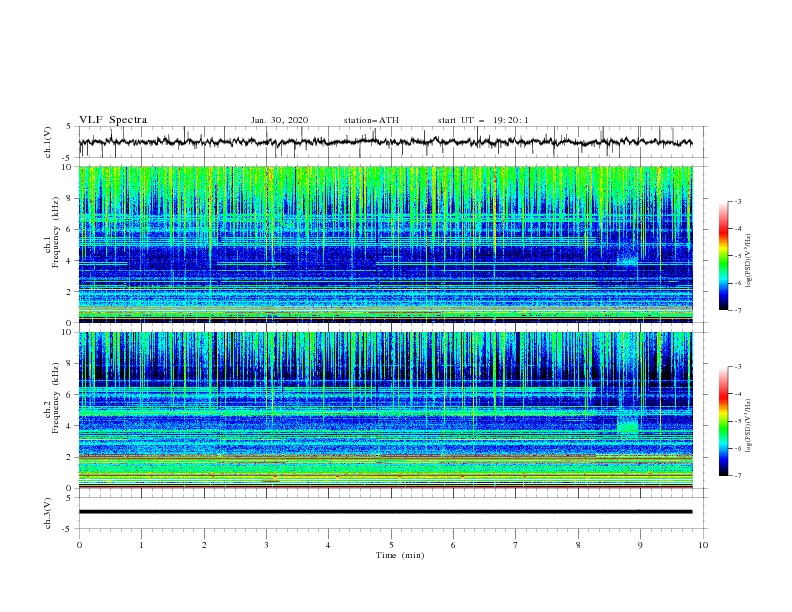Image resolution: width=792 pixels, height=612 pixels.
Task: Click the time axis tick label "3"
Action: [x=266, y=545]
